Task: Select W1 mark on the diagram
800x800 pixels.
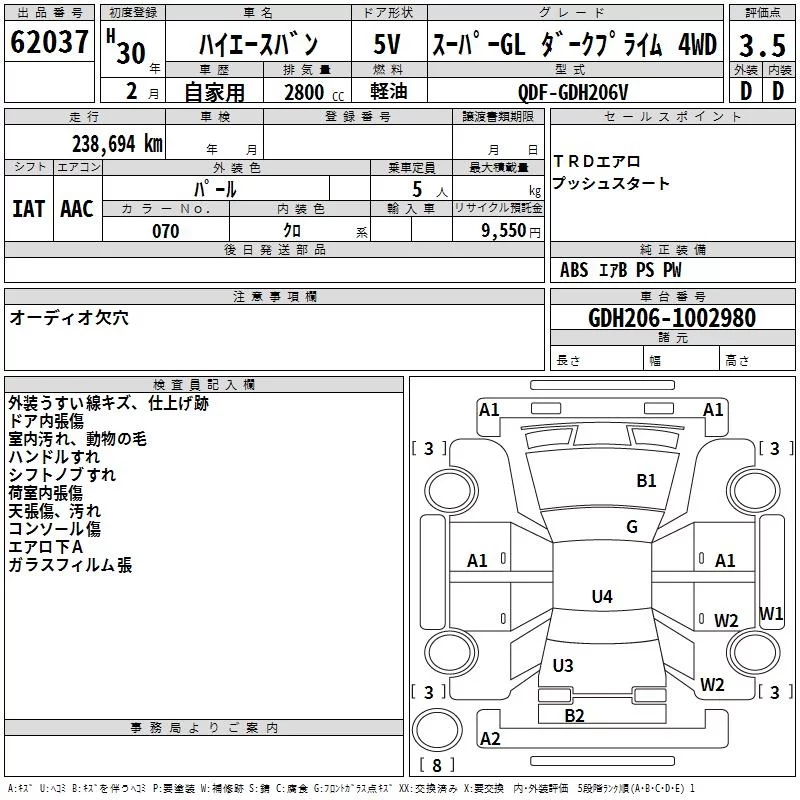Action: click(x=771, y=613)
